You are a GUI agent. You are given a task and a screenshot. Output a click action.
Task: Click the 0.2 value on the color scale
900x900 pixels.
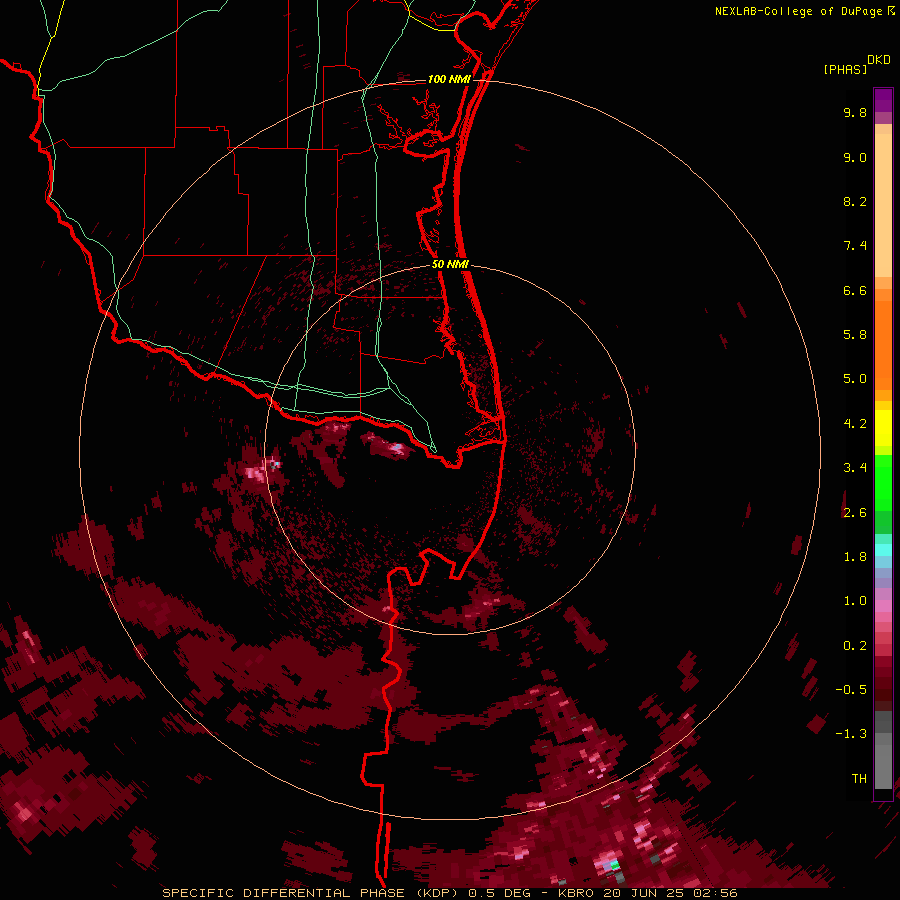pyautogui.click(x=855, y=645)
